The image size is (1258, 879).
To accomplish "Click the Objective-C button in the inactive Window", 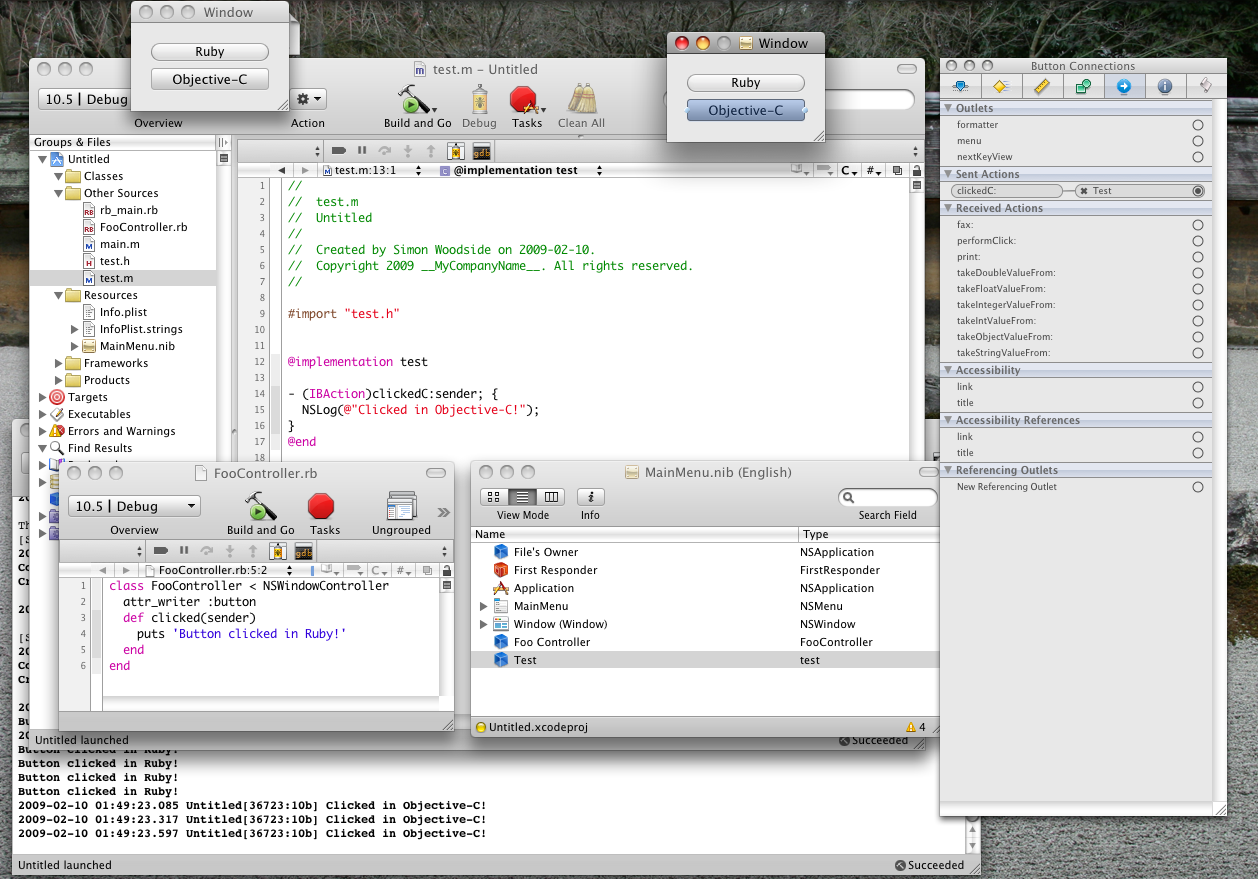I will (210, 80).
